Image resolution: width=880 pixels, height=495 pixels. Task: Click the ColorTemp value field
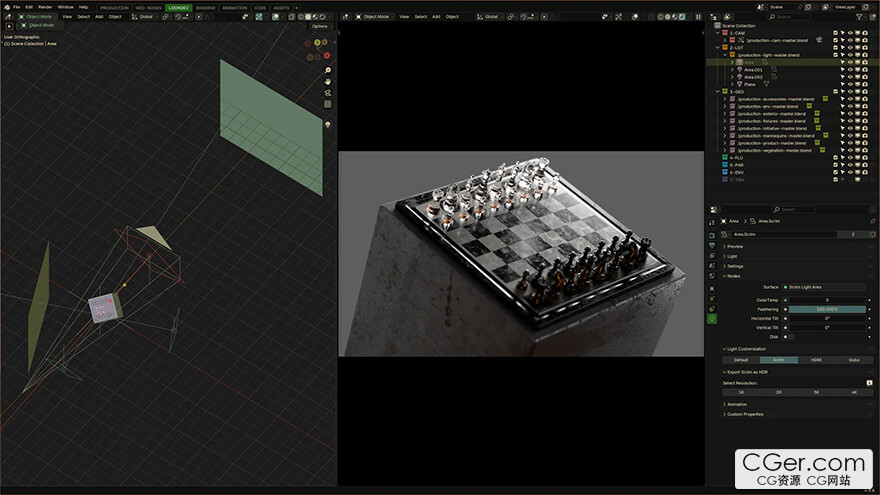[x=827, y=300]
